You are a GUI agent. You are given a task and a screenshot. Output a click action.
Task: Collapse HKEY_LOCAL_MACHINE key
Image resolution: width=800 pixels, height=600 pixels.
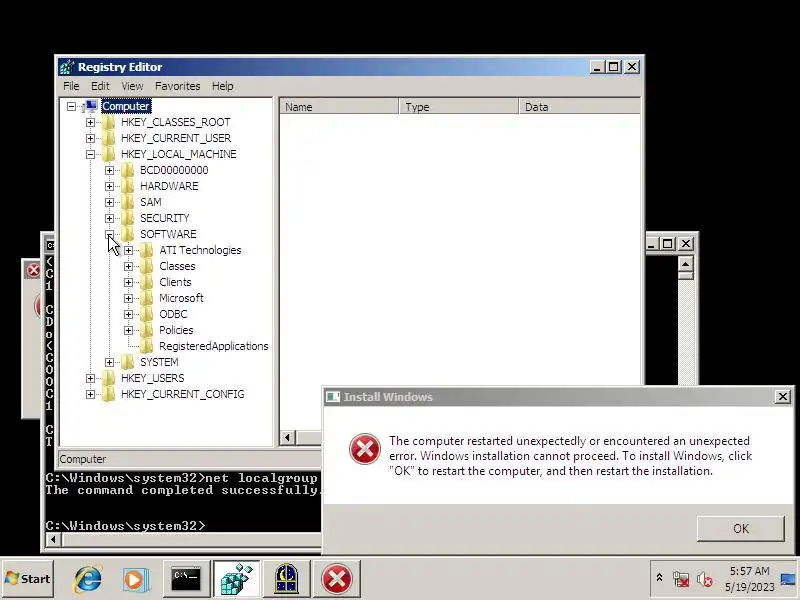pos(90,154)
